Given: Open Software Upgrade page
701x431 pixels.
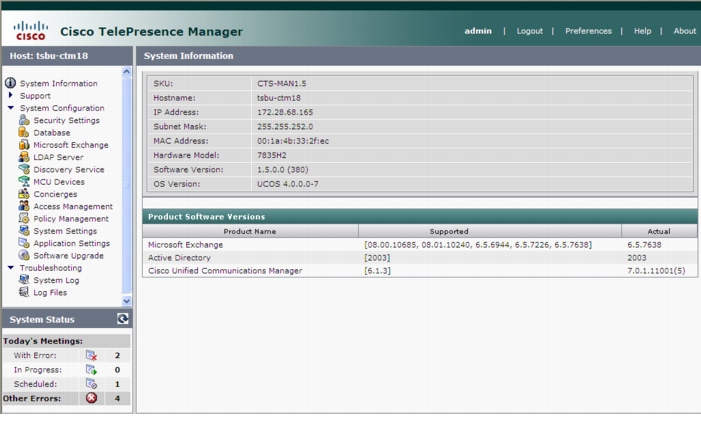Looking at the screenshot, I should [69, 255].
